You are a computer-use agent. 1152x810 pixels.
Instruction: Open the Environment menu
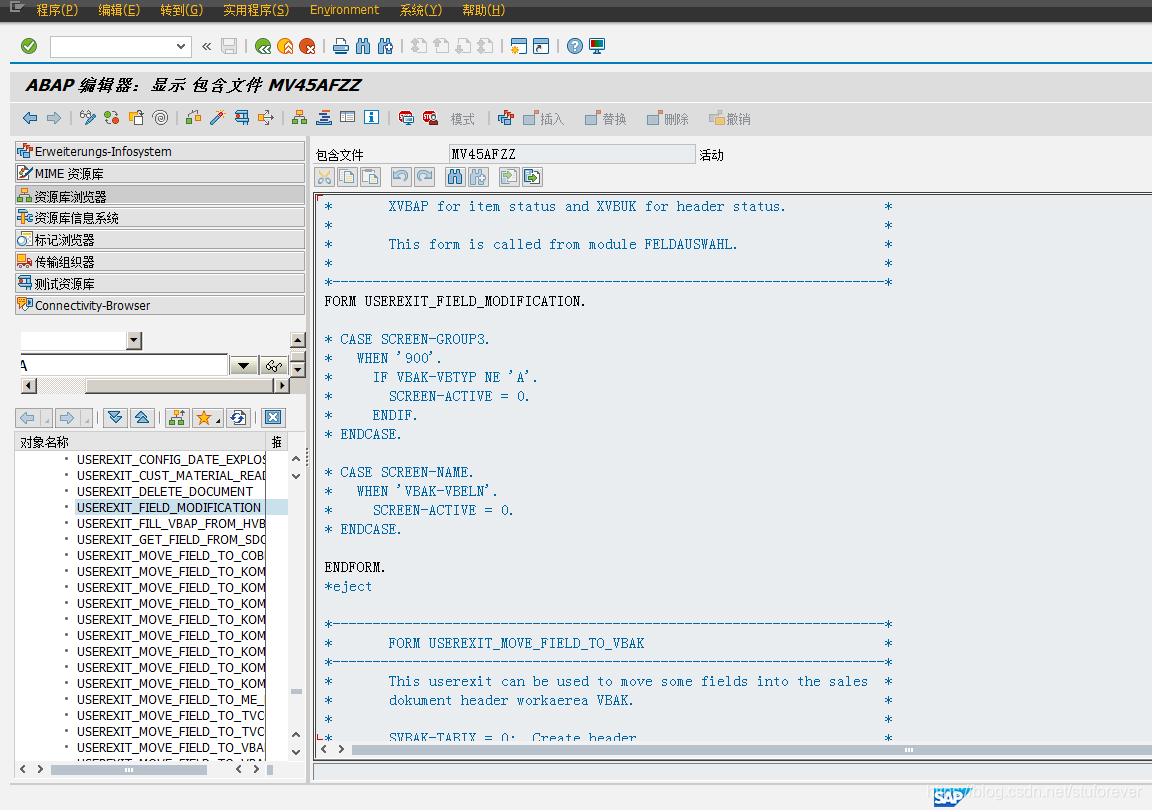[x=345, y=10]
